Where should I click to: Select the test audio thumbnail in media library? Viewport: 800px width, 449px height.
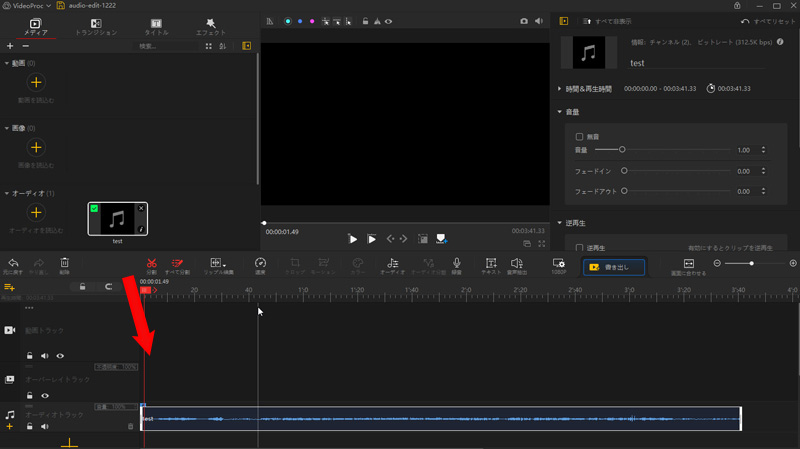(117, 219)
